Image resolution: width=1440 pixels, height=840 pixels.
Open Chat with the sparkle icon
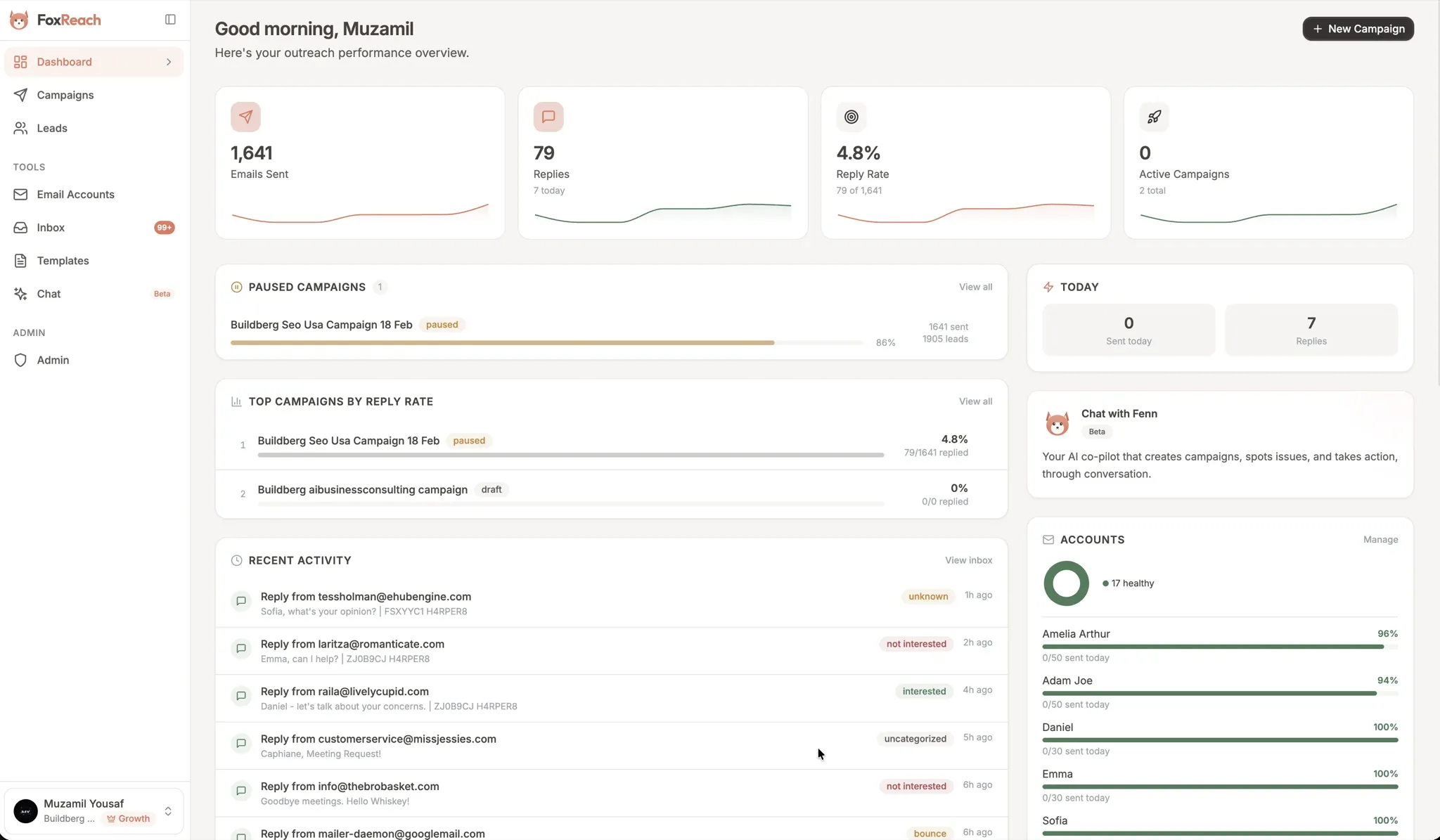(x=21, y=293)
